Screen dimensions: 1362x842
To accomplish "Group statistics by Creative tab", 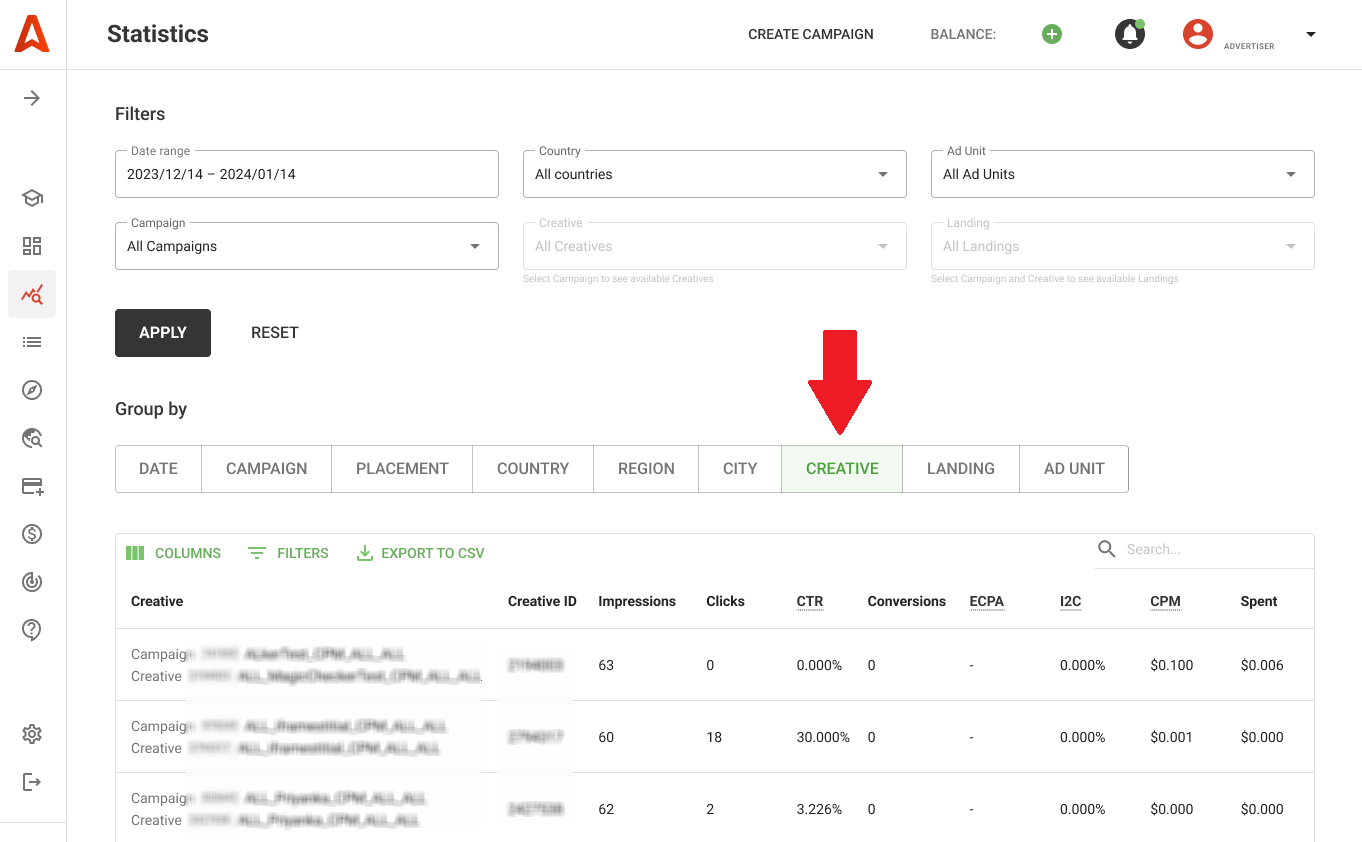I will coord(842,468).
